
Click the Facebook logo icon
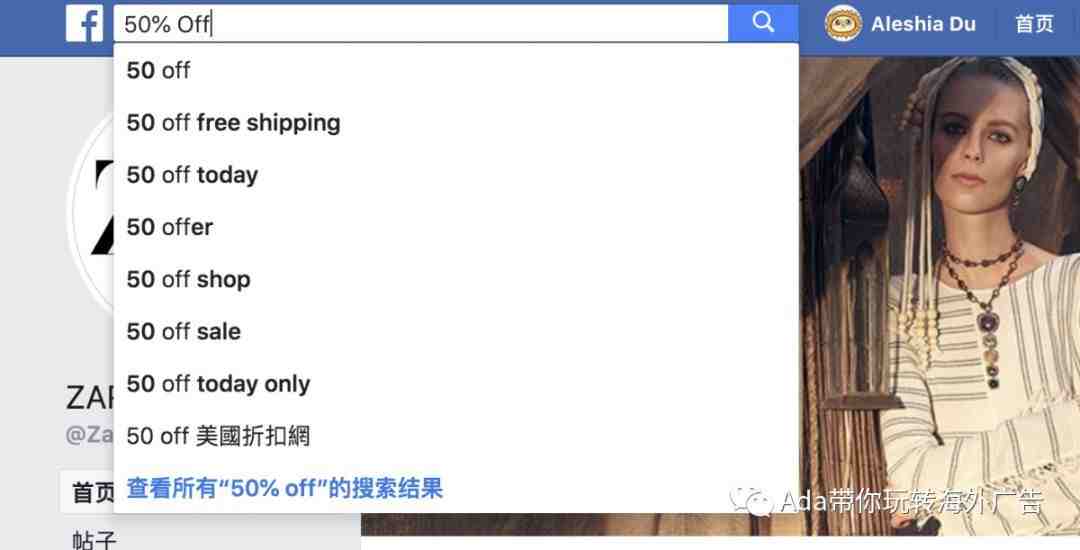click(x=85, y=23)
